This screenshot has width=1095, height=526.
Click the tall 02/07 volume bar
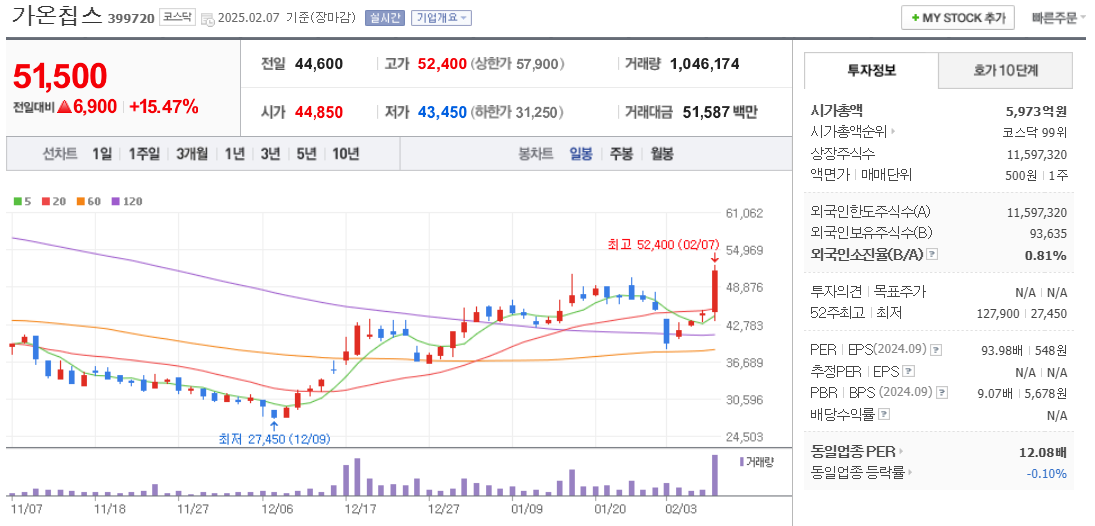point(714,475)
